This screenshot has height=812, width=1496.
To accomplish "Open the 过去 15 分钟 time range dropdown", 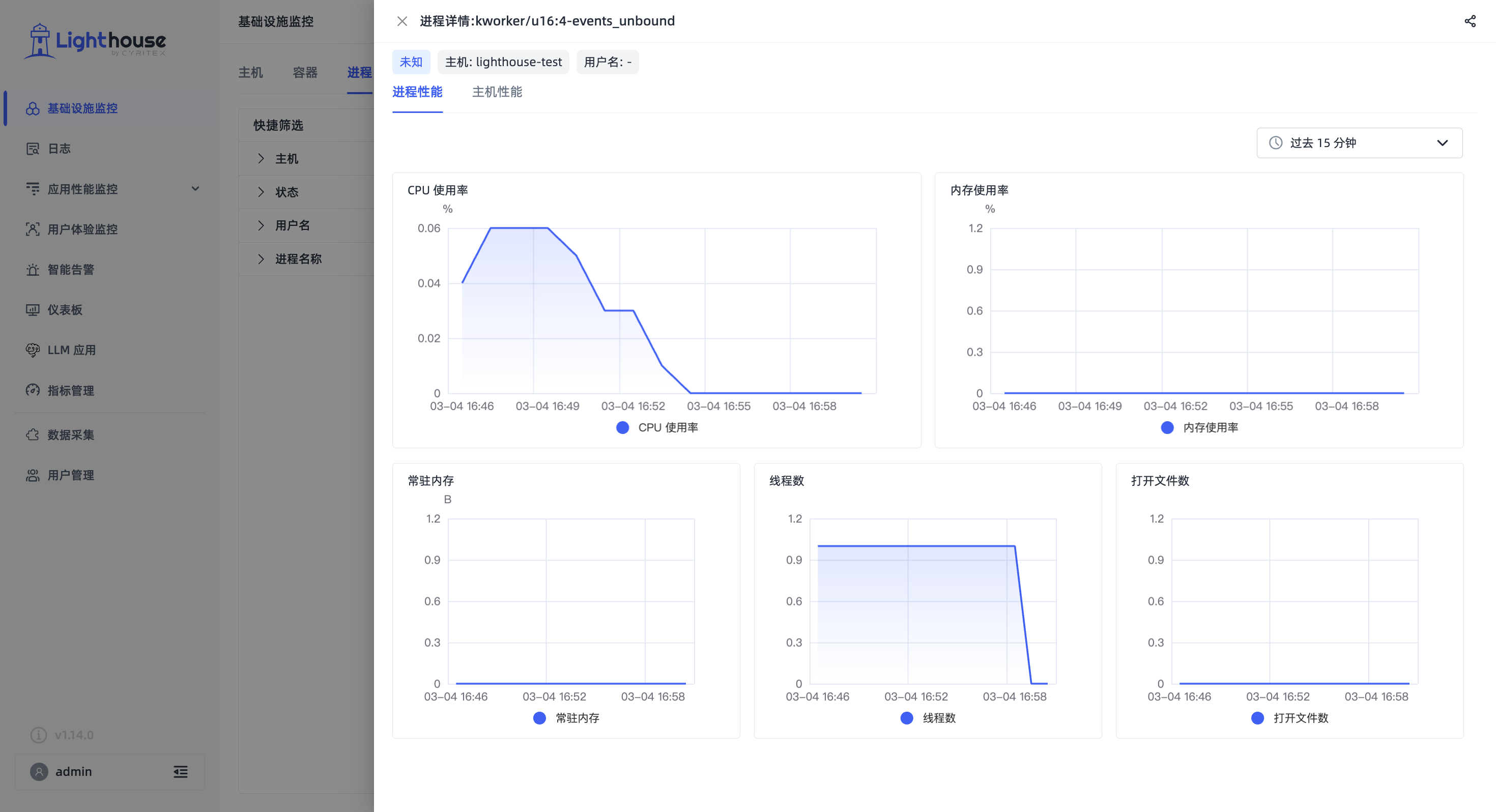I will coord(1359,143).
